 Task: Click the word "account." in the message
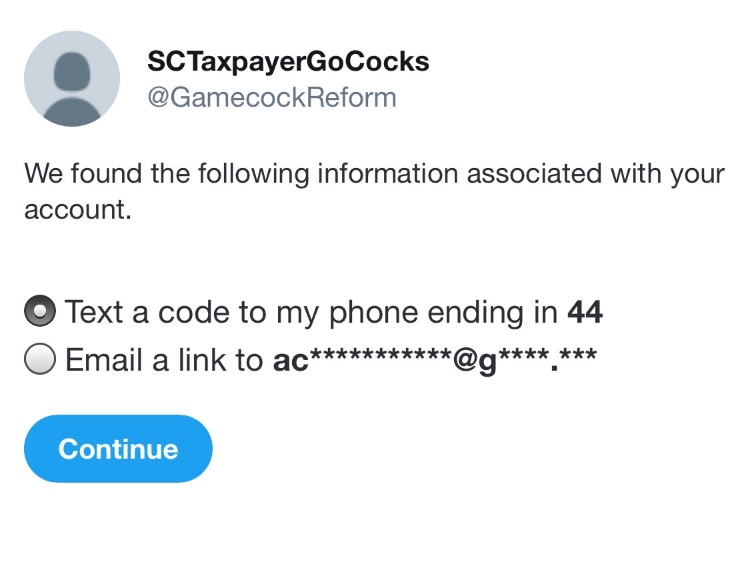78,212
